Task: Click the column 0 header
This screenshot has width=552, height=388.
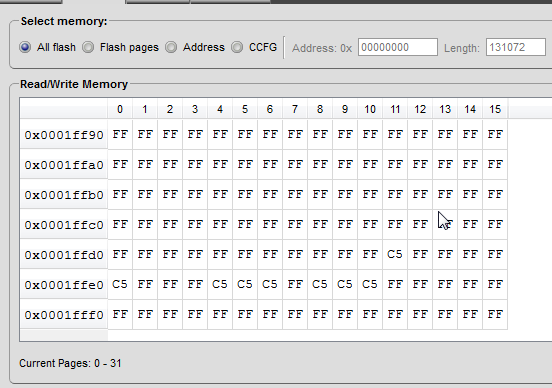Action: pos(120,109)
